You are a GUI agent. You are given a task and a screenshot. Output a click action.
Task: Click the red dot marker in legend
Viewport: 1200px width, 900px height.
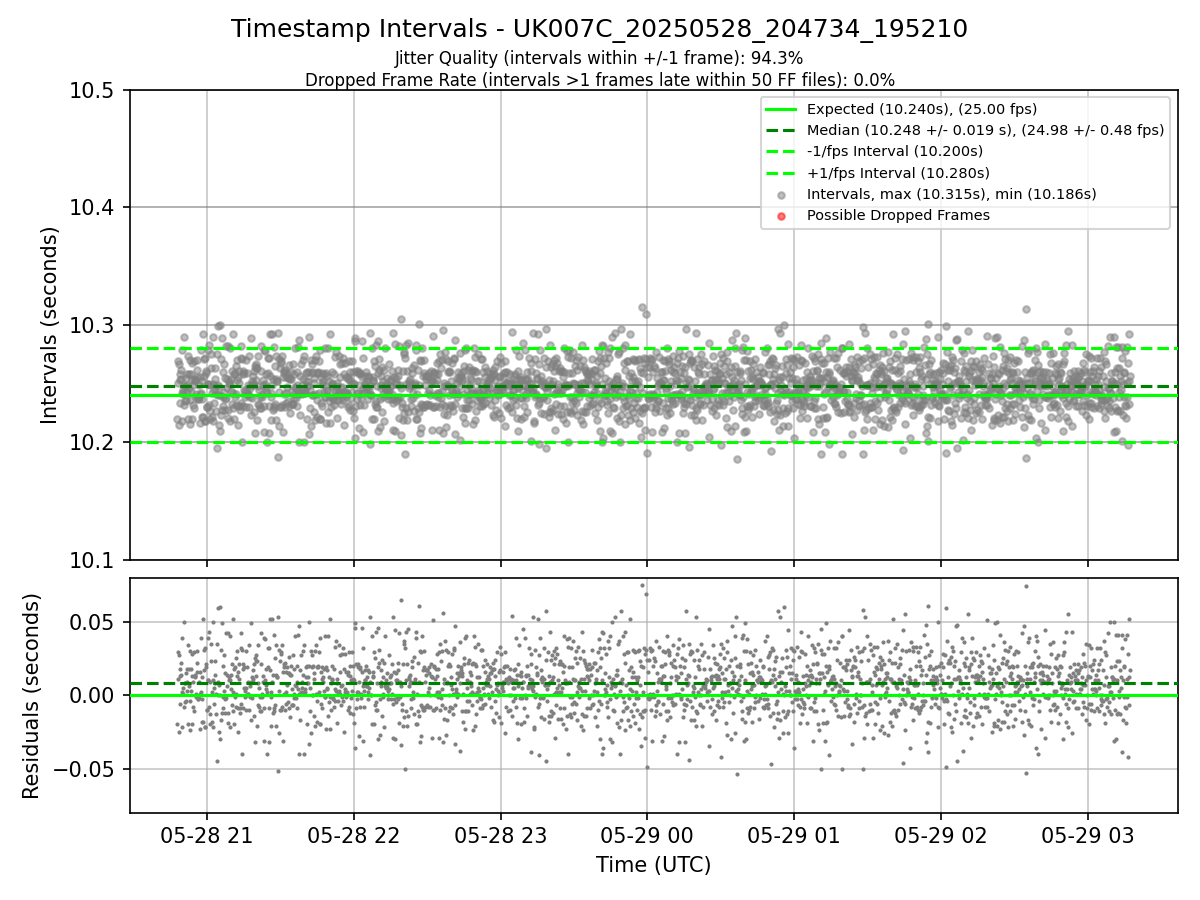[x=782, y=215]
